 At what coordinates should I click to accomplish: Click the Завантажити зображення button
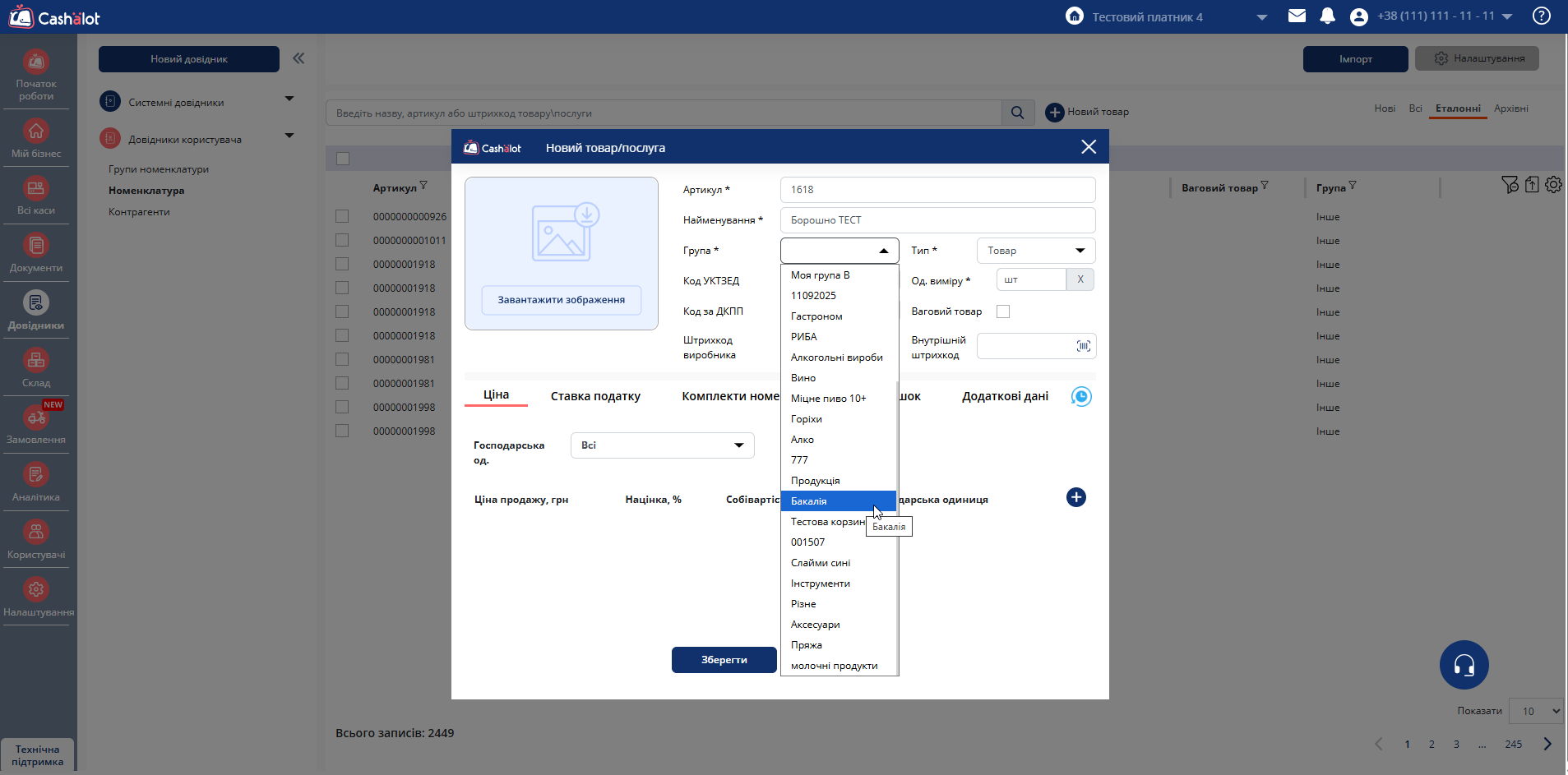point(561,300)
